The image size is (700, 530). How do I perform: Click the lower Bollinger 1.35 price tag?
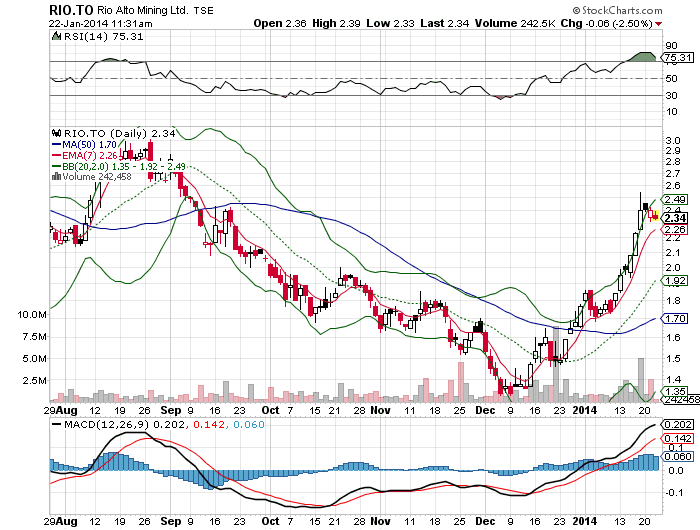tap(675, 391)
